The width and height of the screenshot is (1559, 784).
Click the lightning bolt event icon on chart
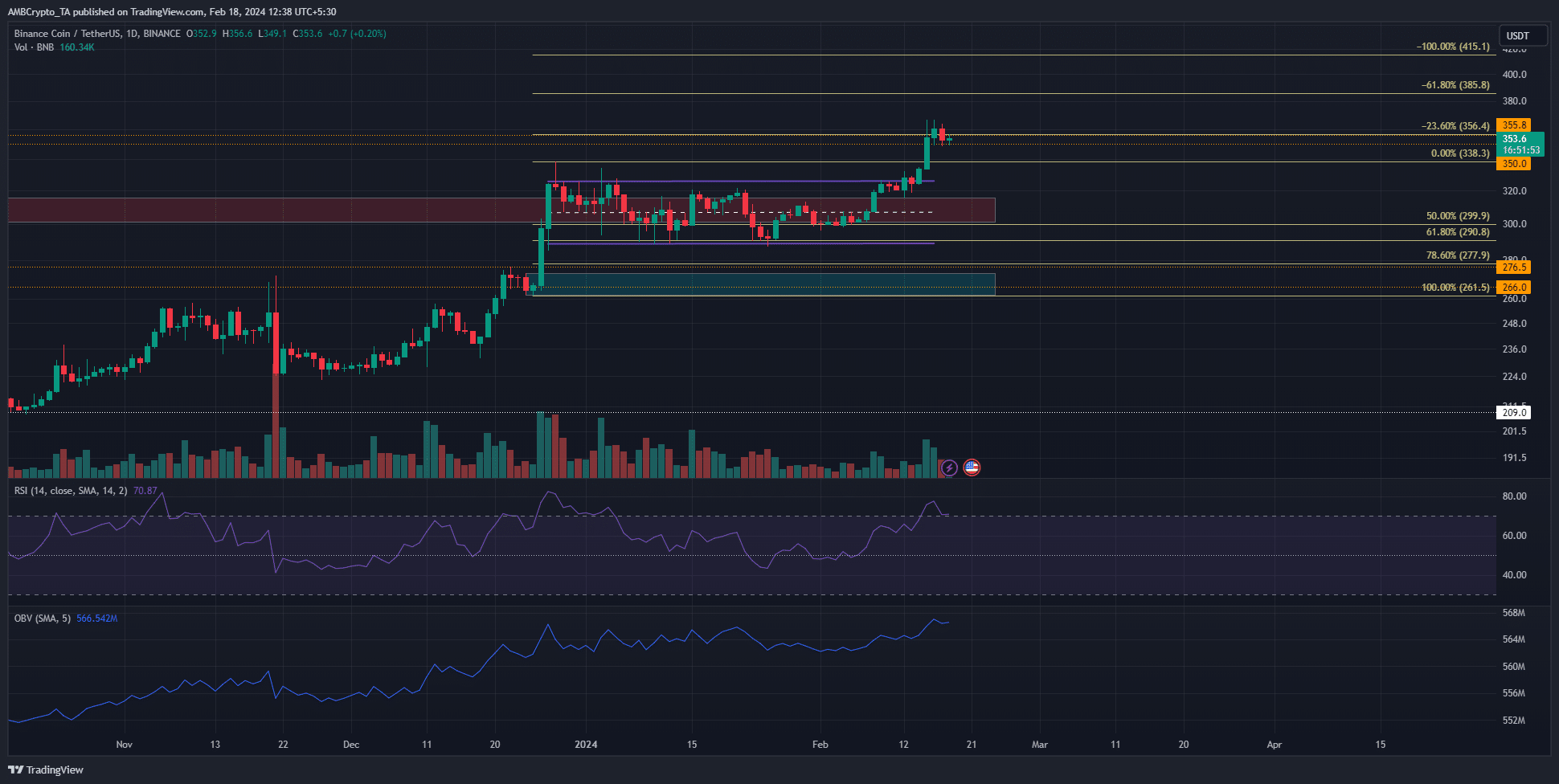[x=949, y=468]
